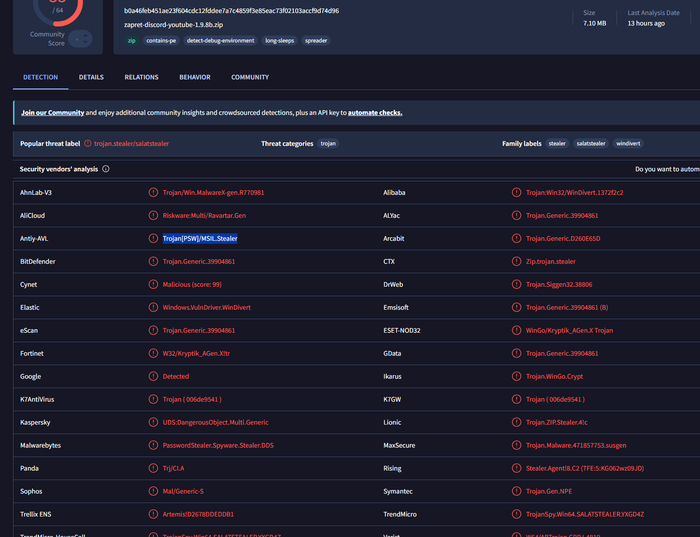Open the DETECTION tab

click(x=41, y=77)
